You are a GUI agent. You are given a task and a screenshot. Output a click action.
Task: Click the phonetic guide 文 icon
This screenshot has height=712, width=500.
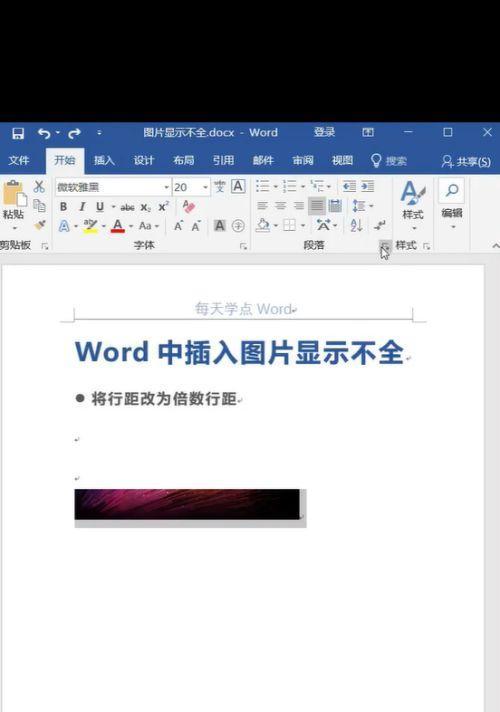tap(220, 186)
